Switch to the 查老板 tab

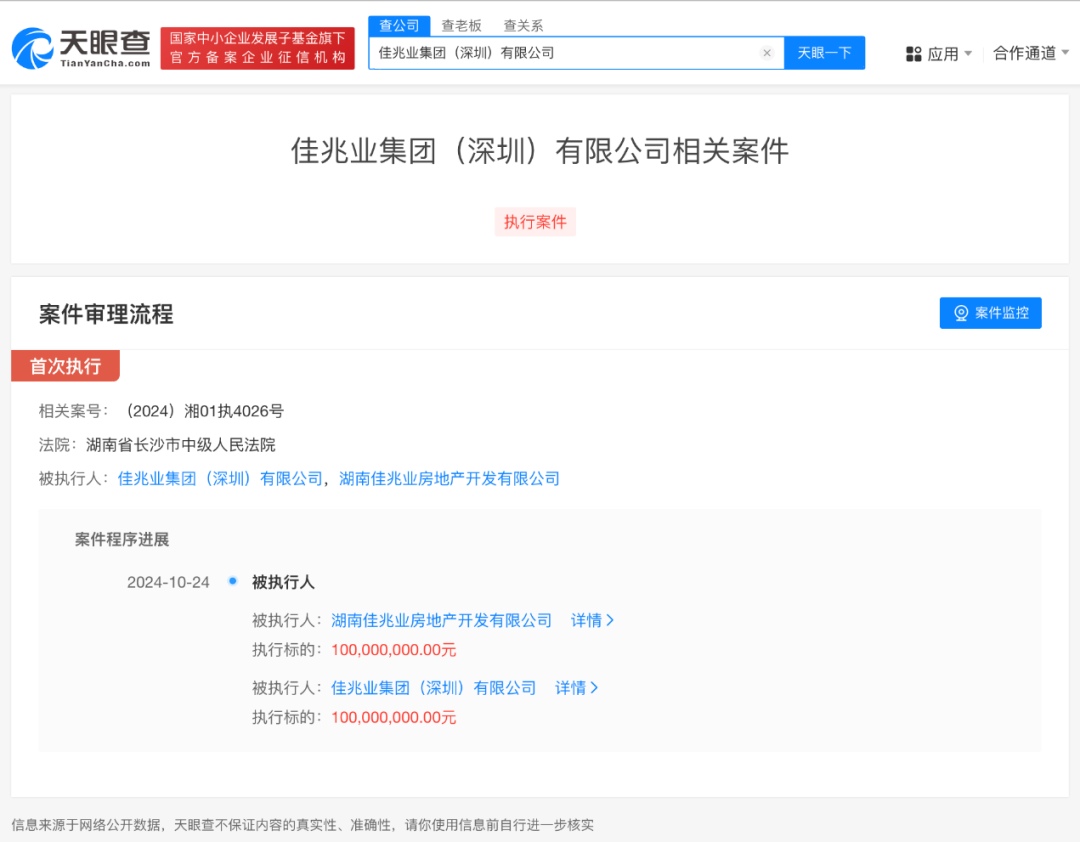(461, 25)
